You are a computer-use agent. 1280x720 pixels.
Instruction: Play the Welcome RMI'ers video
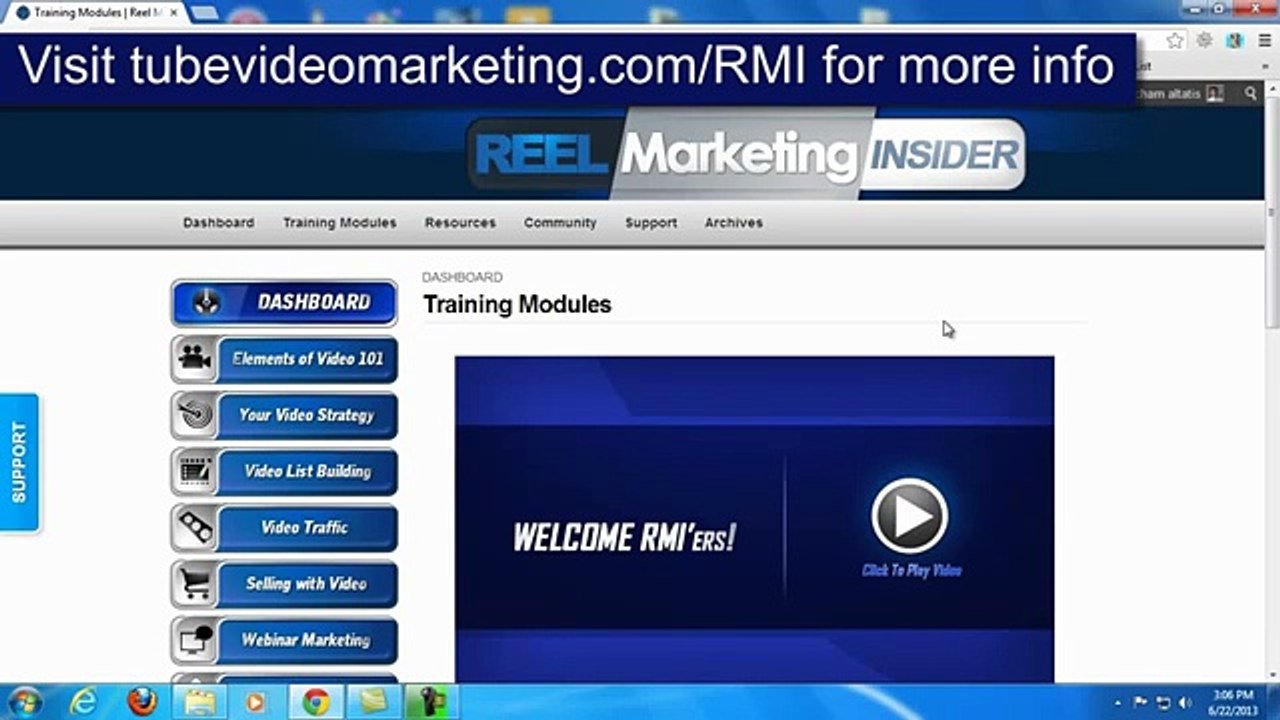(910, 516)
